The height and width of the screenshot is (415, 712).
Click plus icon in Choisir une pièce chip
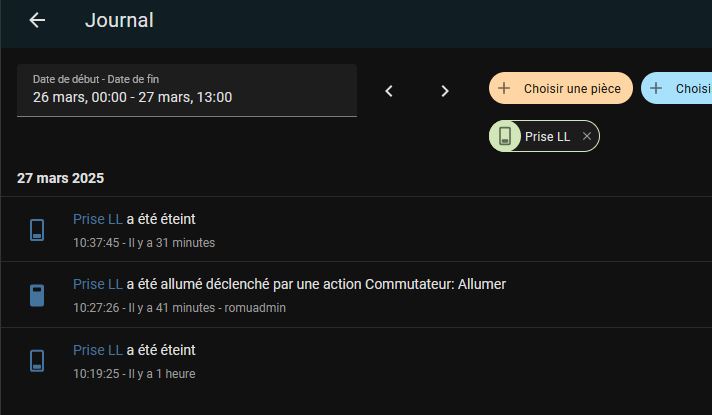tap(504, 88)
